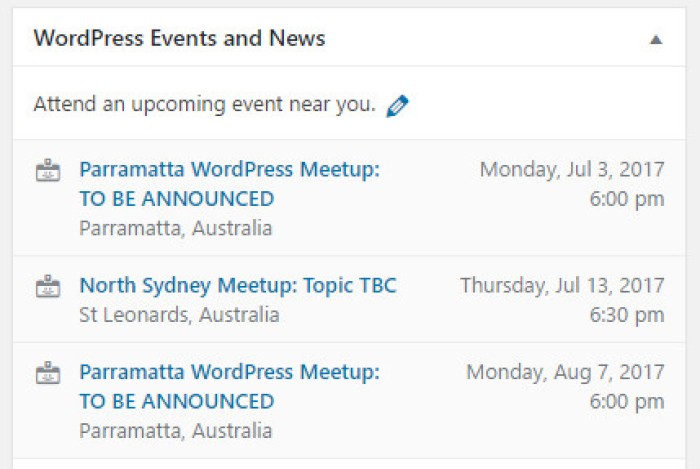Click the Monday, Aug 7, 2017 date
Image resolution: width=700 pixels, height=469 pixels.
(565, 372)
